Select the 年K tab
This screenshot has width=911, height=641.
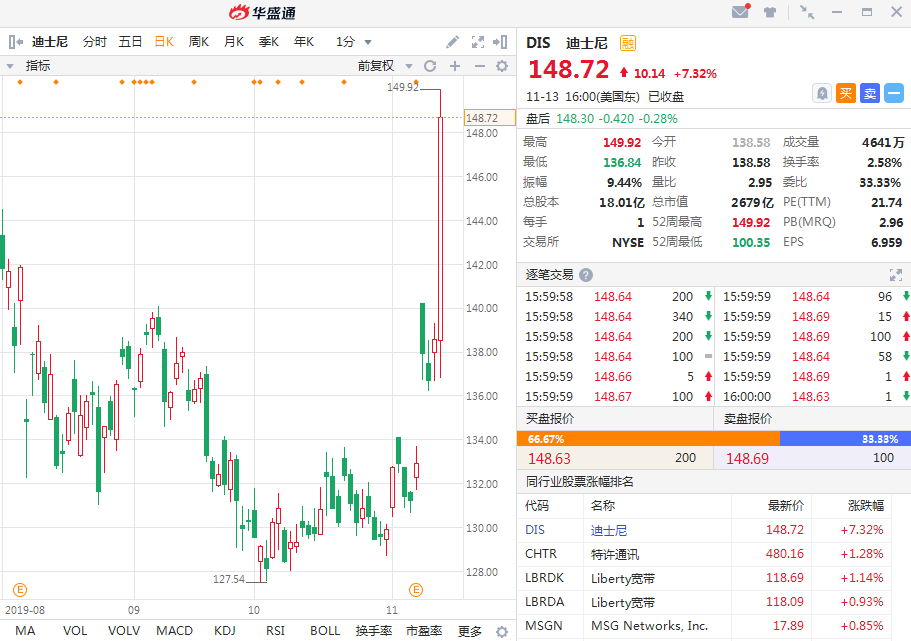point(304,42)
